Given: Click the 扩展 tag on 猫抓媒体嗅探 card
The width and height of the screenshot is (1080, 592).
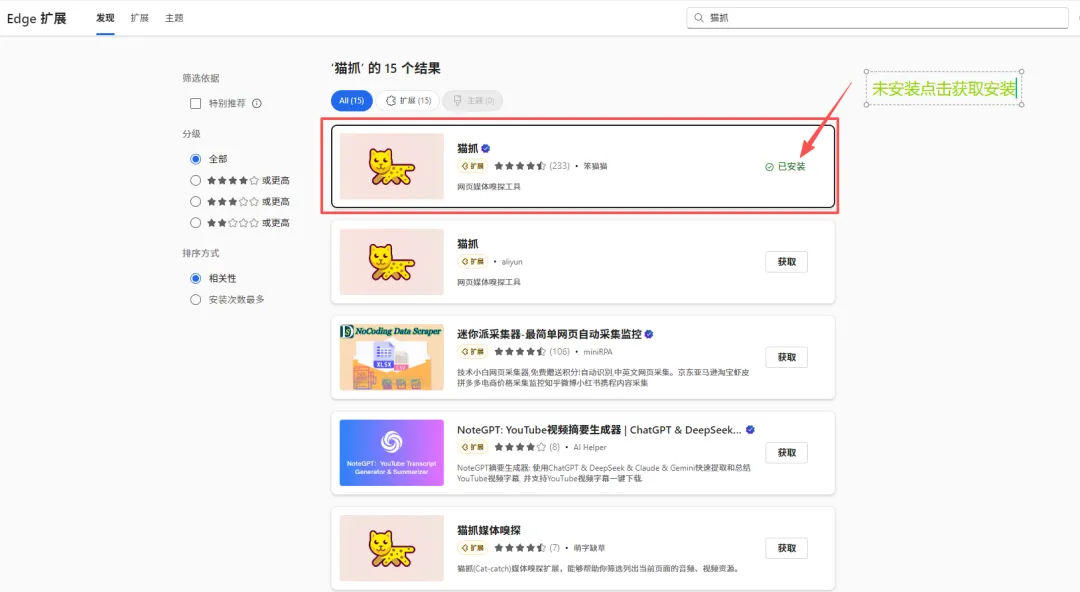Looking at the screenshot, I should tap(472, 548).
